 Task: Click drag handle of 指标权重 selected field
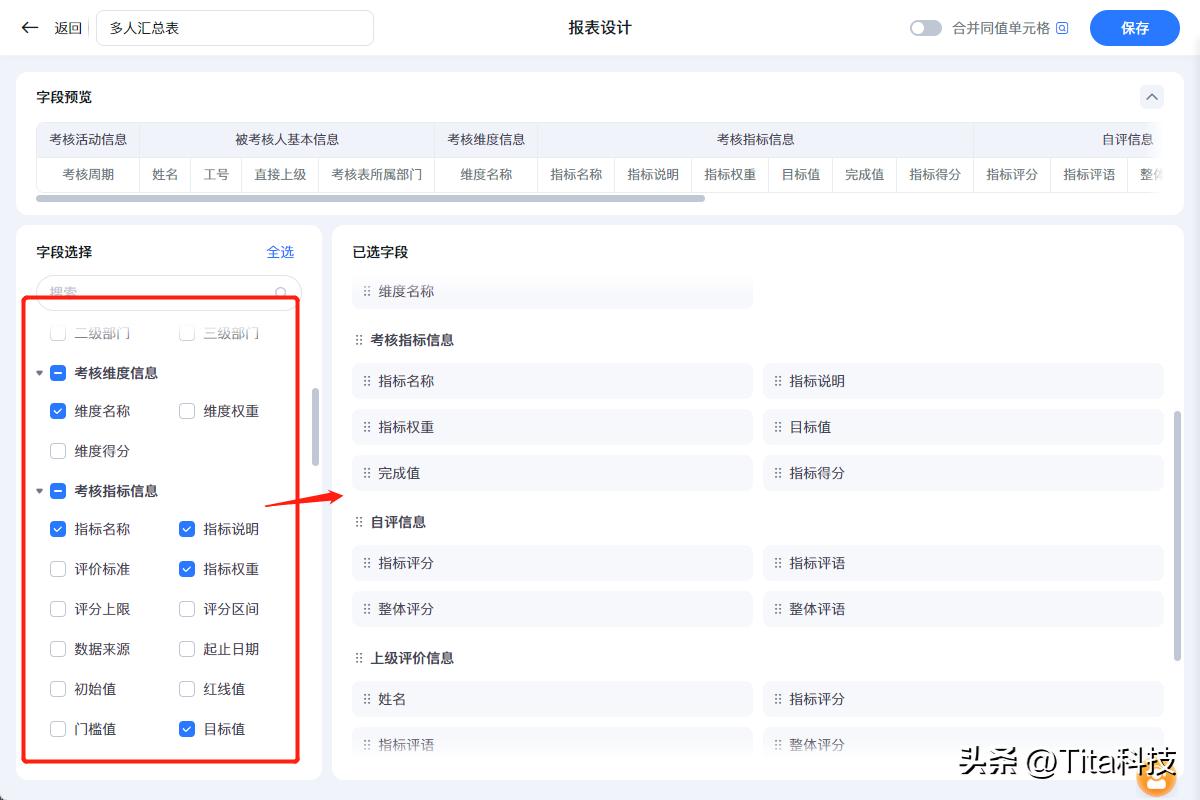point(367,427)
